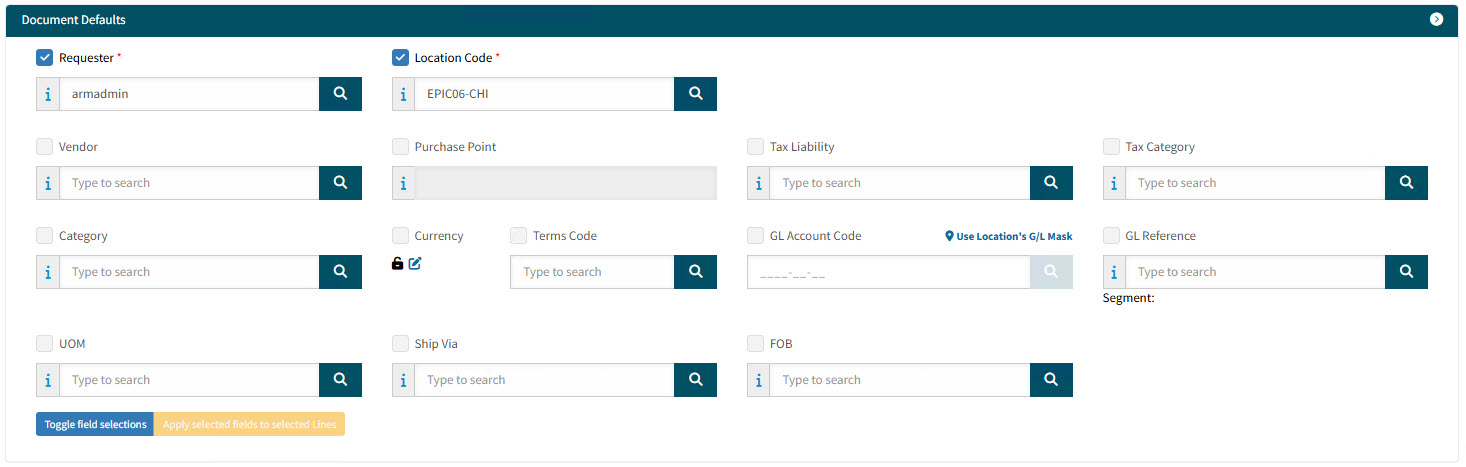Tick the GL Account Code checkbox
1466x467 pixels.
(756, 236)
